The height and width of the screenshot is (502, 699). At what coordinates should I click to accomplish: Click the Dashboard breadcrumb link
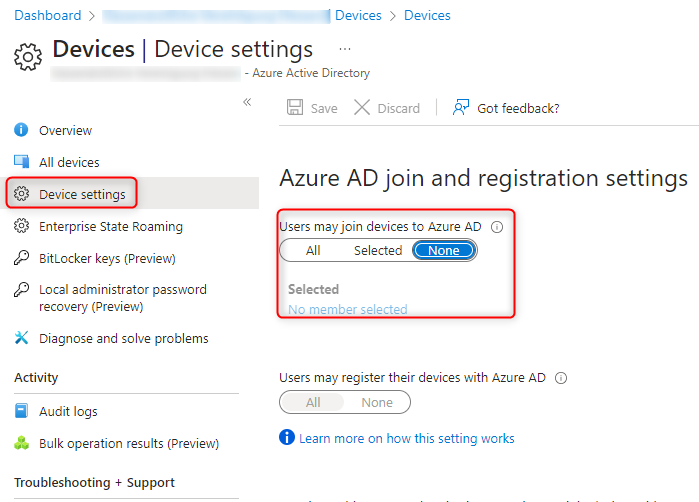pos(48,15)
